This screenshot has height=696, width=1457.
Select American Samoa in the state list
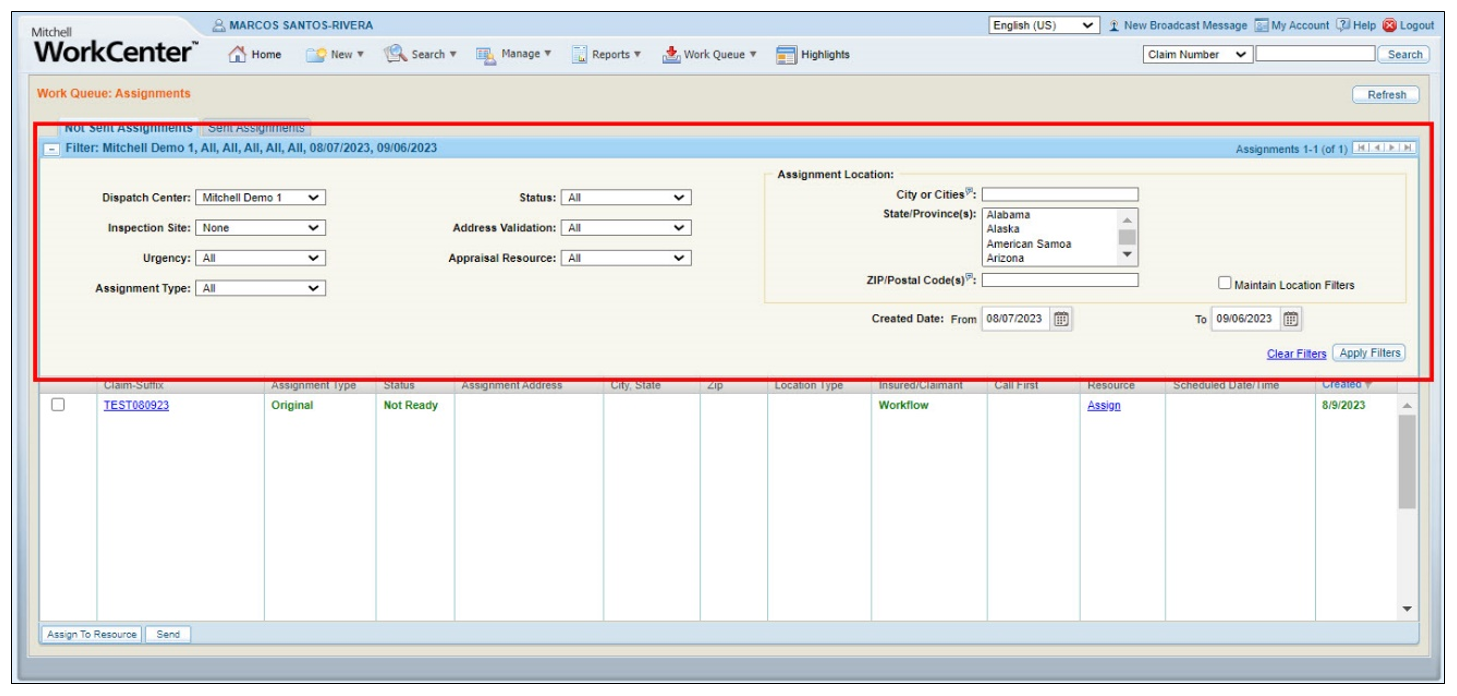coord(1028,244)
